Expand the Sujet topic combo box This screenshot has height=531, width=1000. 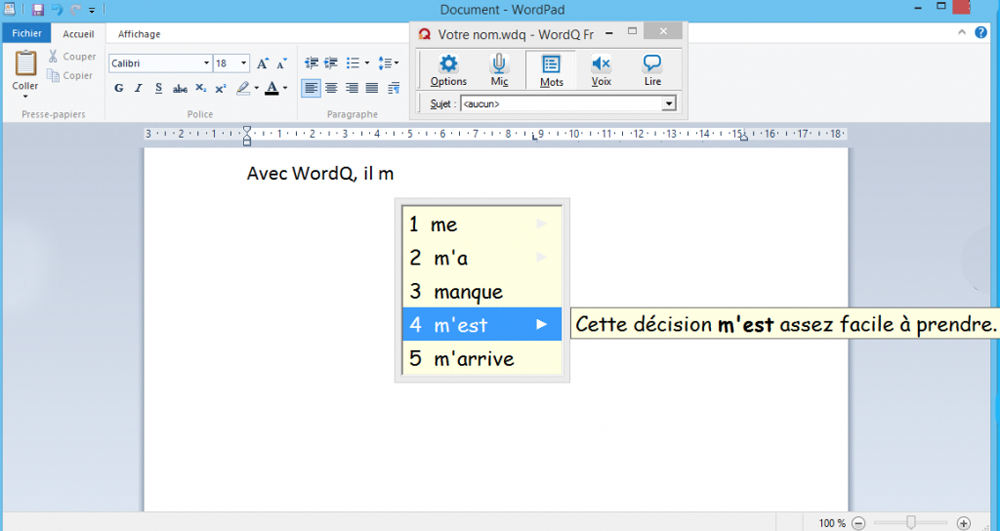coord(669,103)
